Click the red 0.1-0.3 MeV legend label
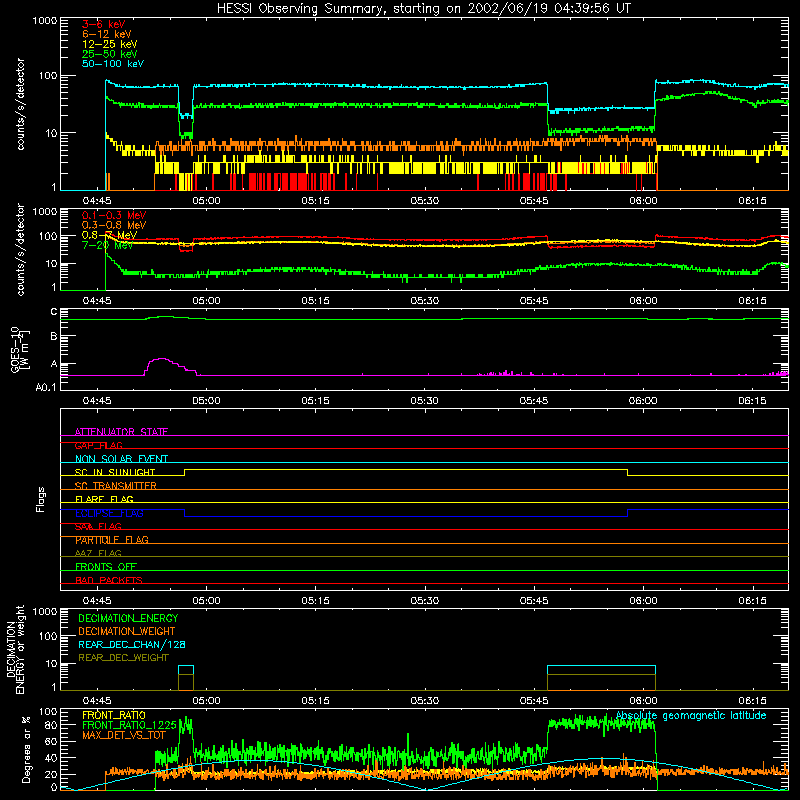This screenshot has width=800, height=800. [x=114, y=215]
